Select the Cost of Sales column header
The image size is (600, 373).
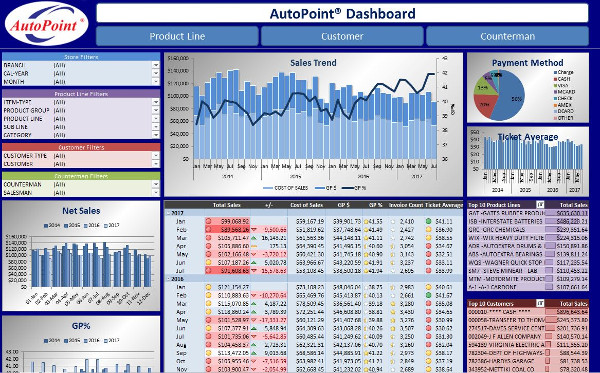[307, 205]
